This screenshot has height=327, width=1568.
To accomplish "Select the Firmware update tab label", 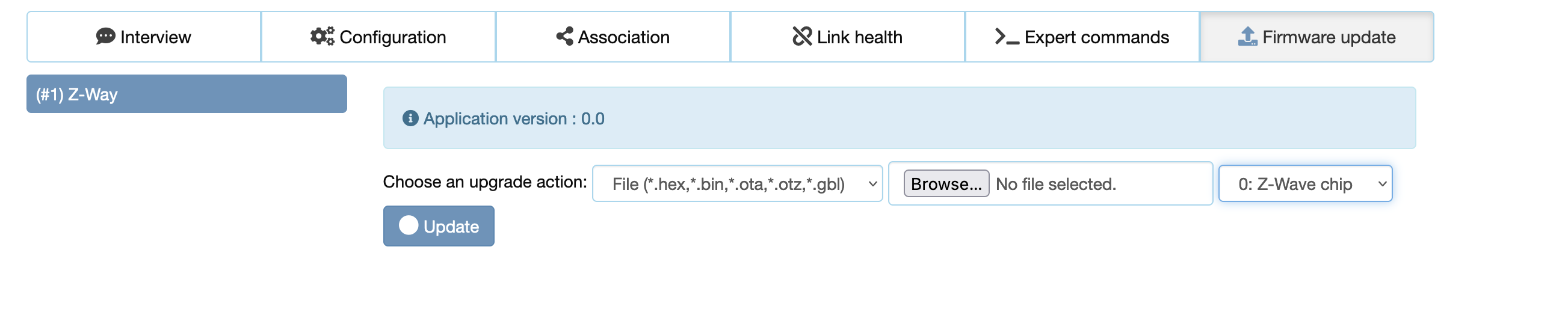I will point(1328,37).
